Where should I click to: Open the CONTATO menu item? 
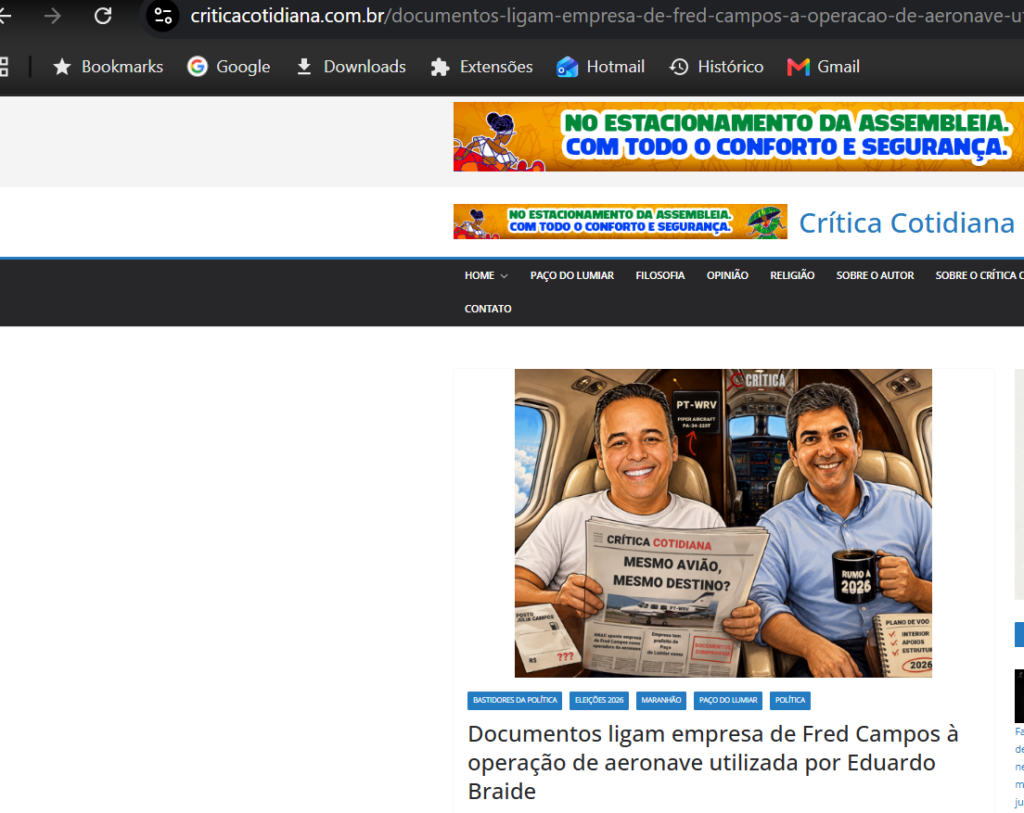(488, 309)
